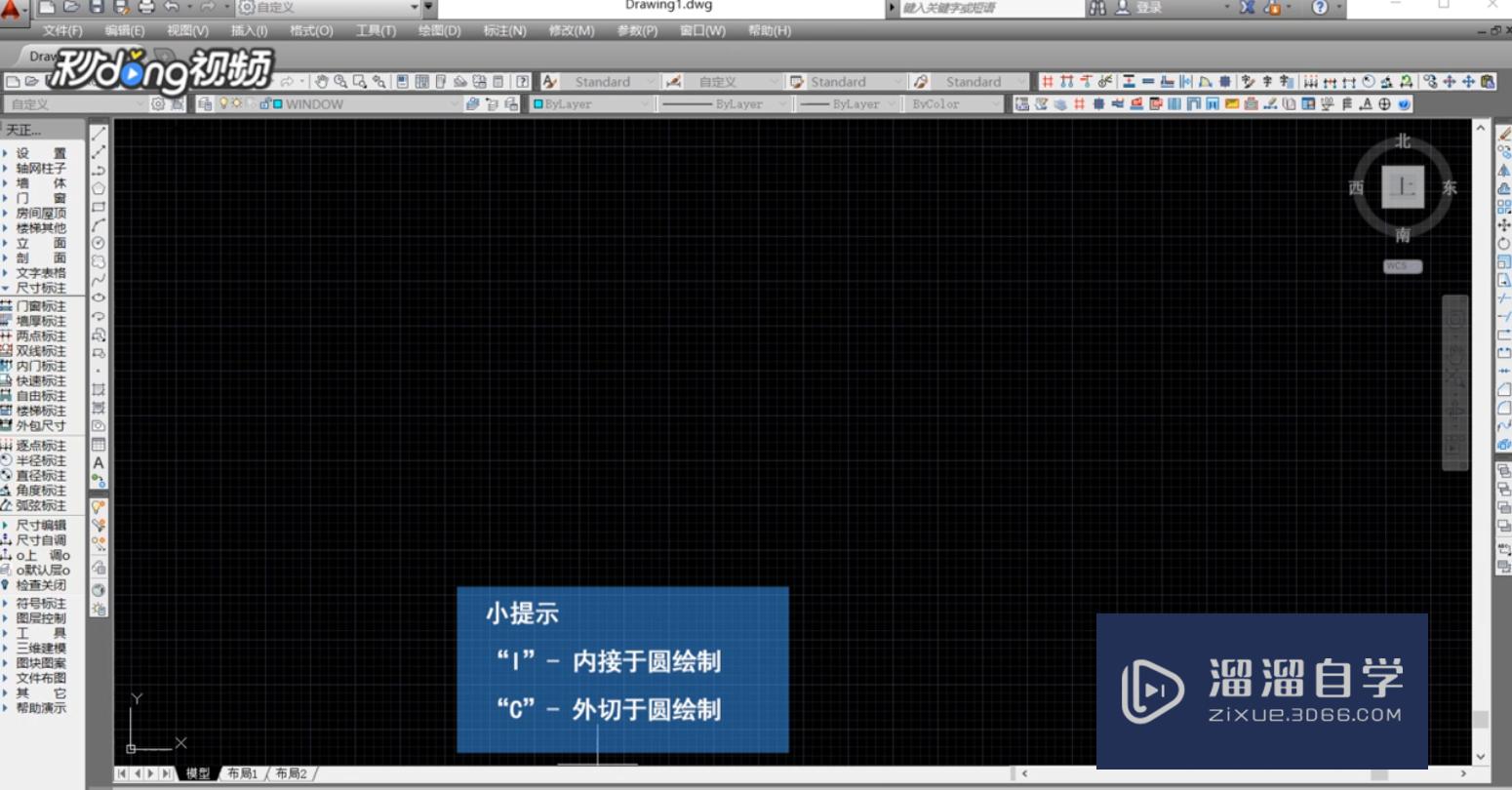Open the 修改(M) menu
Screen dimensions: 1512x790
pos(572,30)
